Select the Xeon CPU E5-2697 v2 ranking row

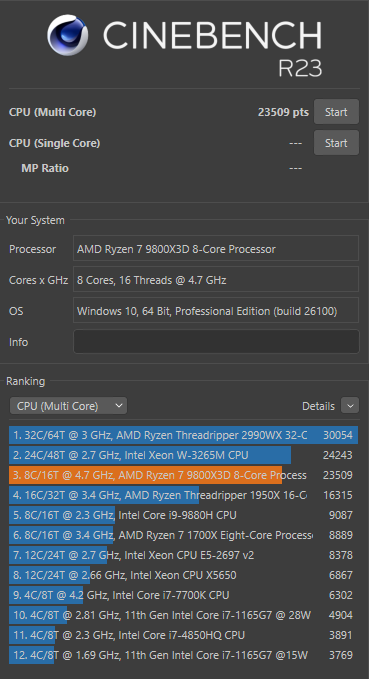(184, 555)
